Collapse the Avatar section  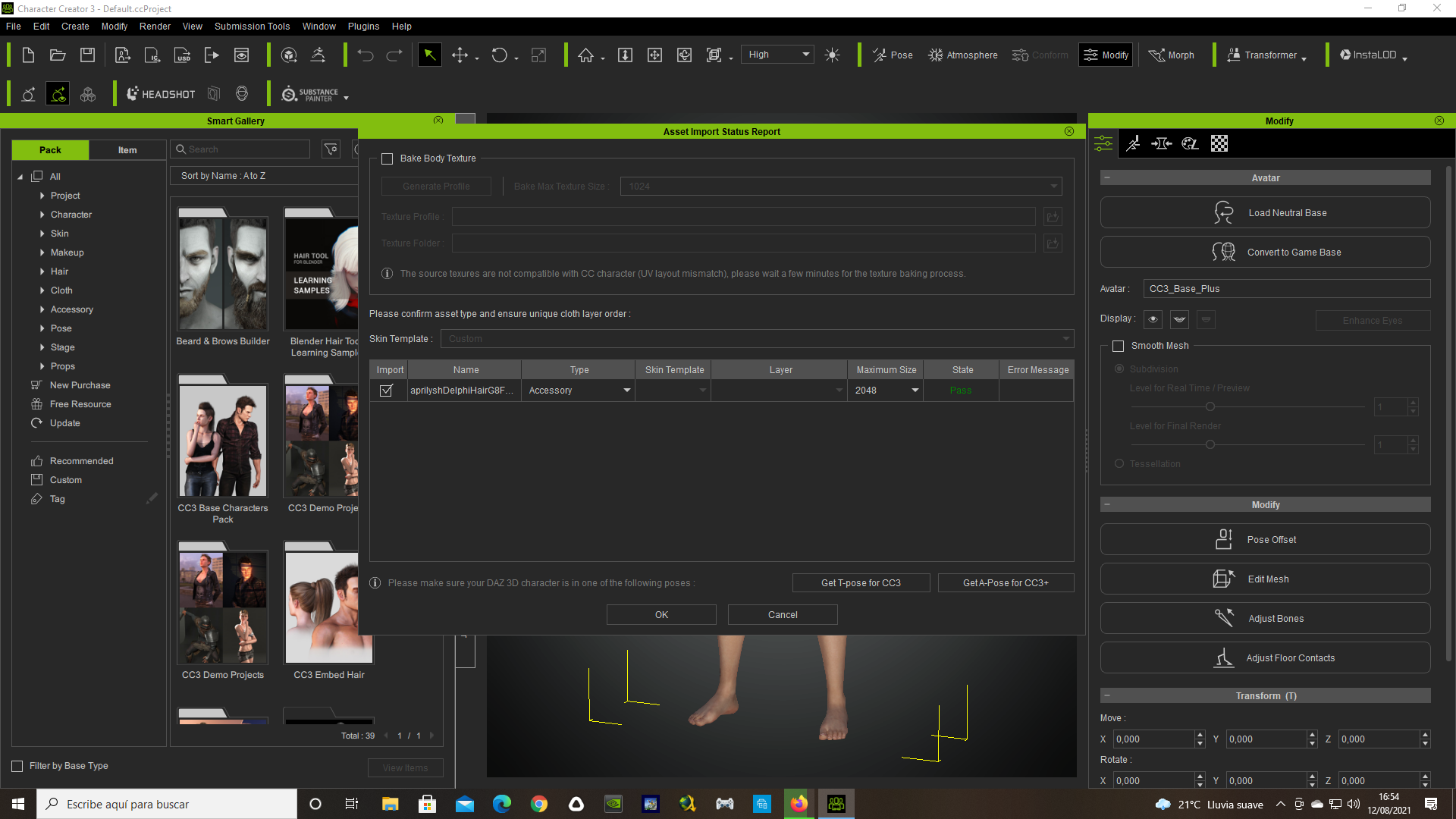[1107, 177]
